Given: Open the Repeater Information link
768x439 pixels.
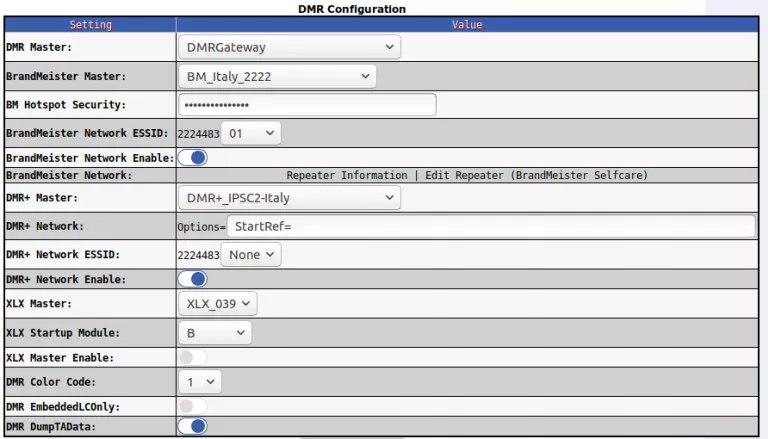Looking at the screenshot, I should click(x=347, y=175).
